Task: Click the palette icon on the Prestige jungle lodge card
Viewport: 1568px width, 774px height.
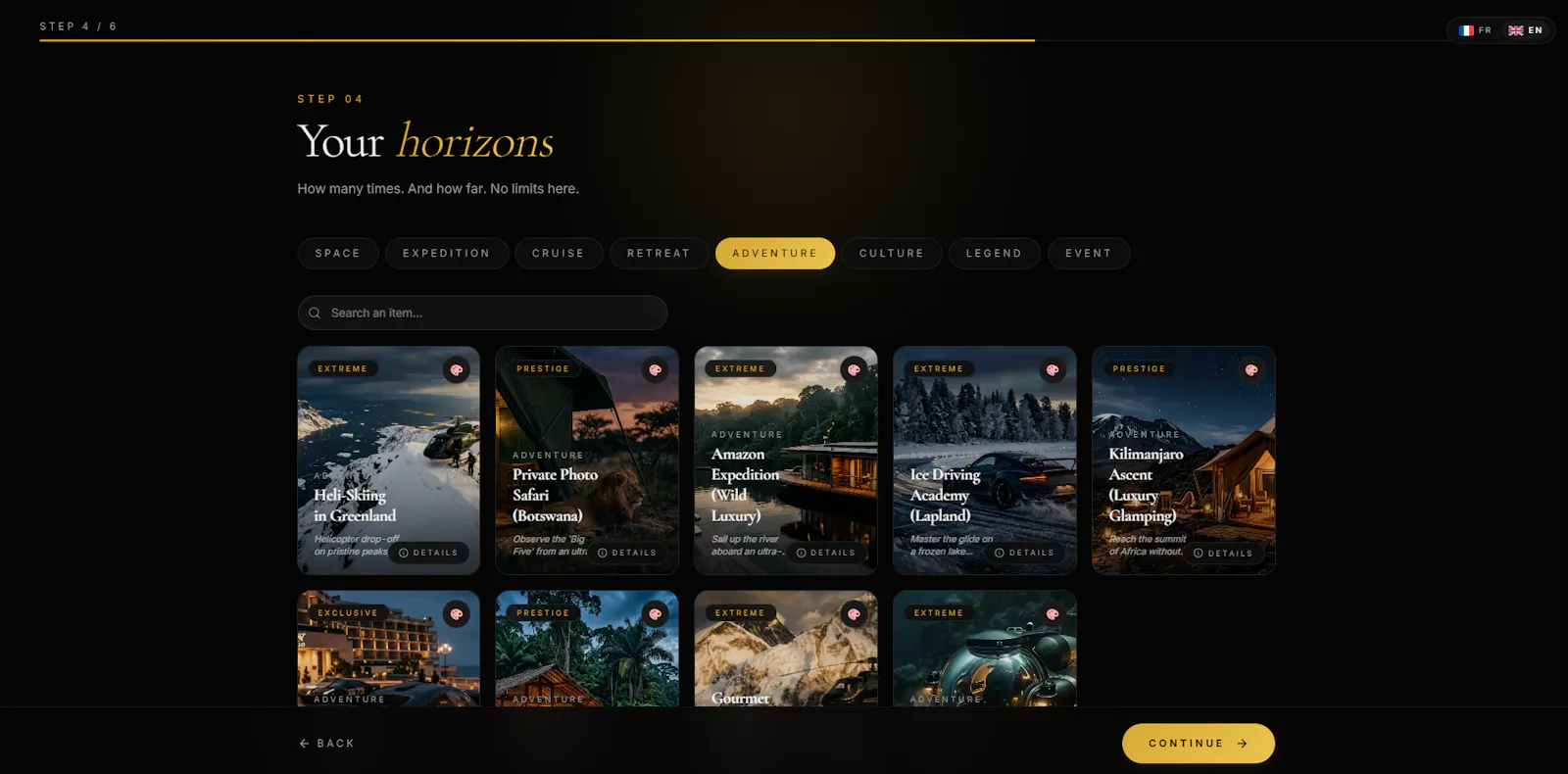Action: click(x=655, y=614)
